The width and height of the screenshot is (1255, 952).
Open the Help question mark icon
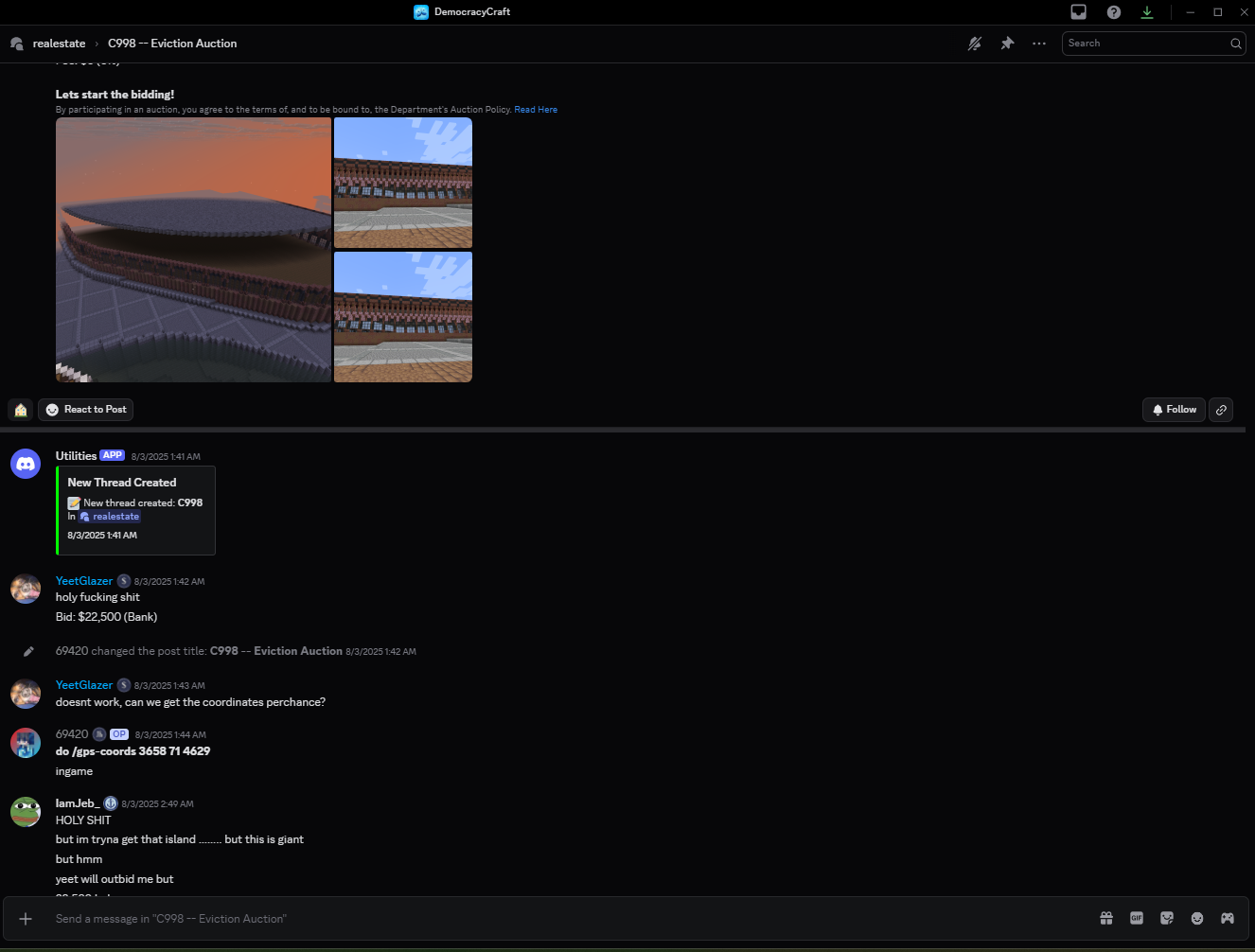coord(1114,12)
